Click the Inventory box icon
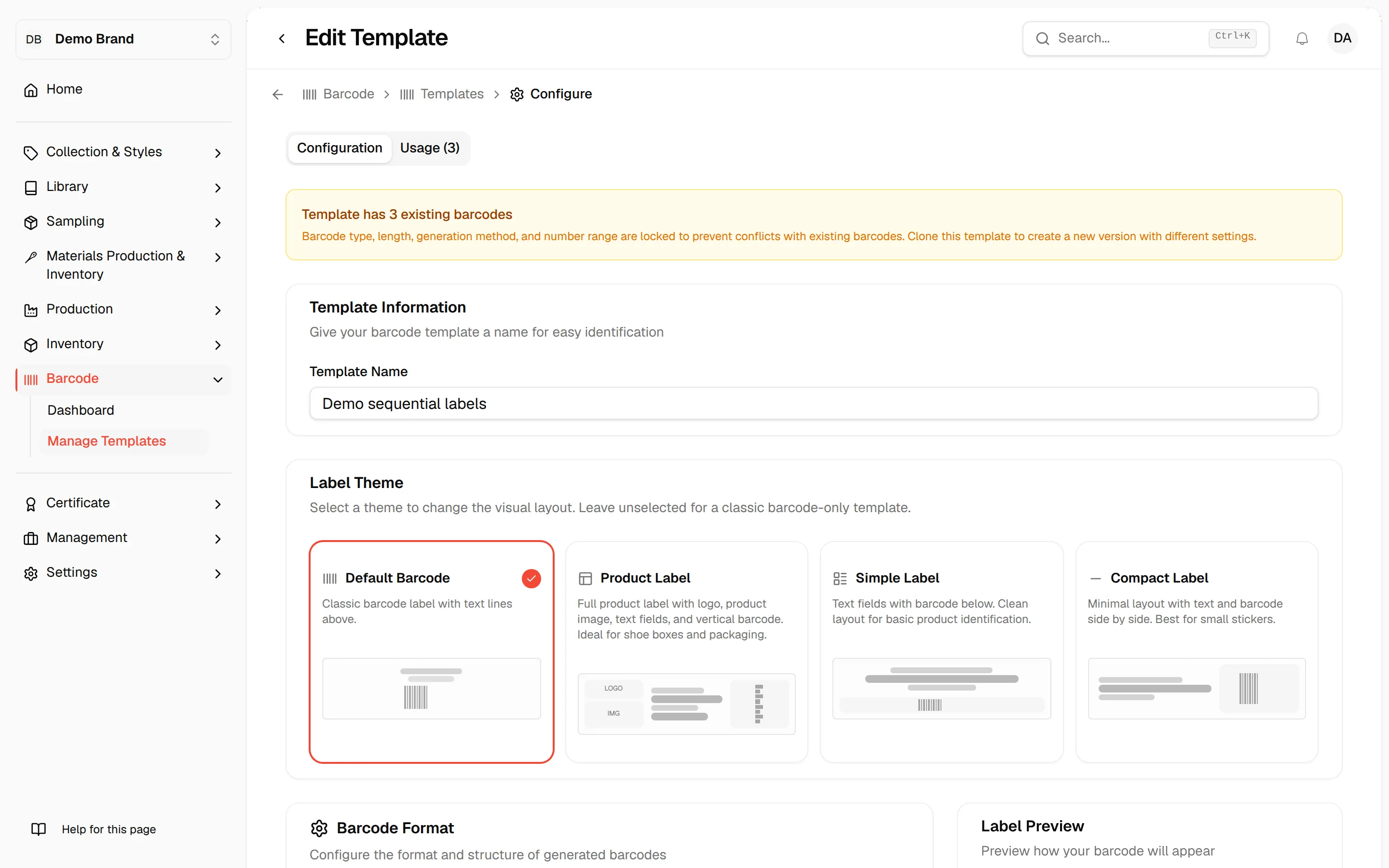The image size is (1389, 868). (31, 344)
